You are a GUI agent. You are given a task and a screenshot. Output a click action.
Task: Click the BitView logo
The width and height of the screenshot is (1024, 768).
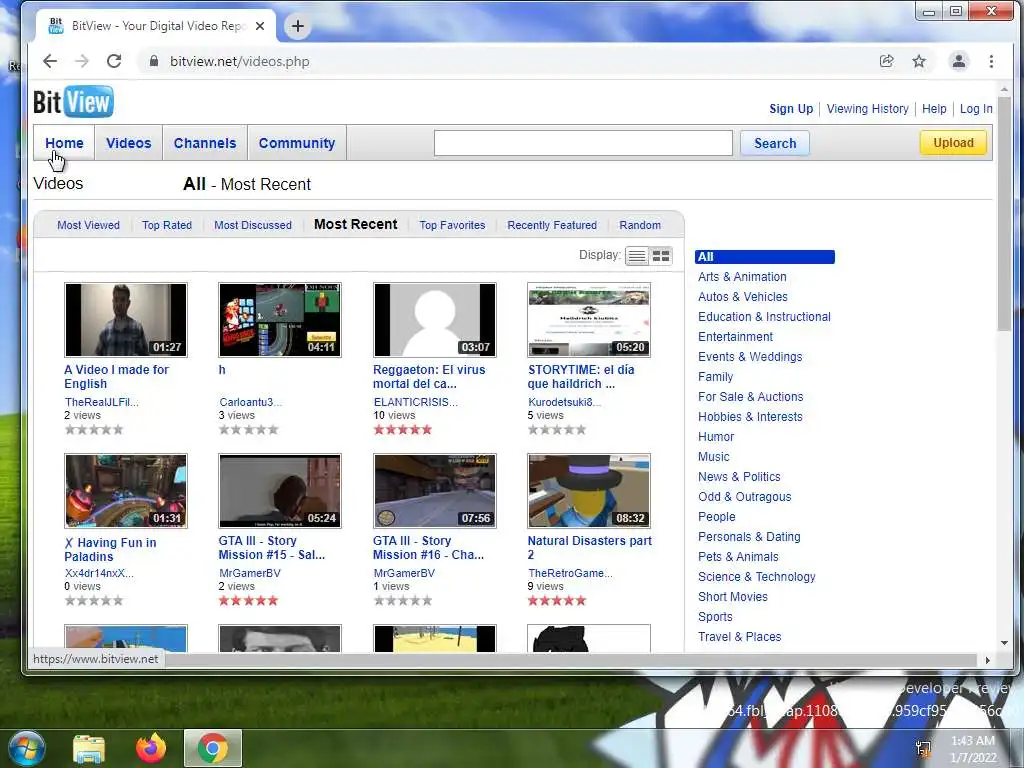point(73,102)
